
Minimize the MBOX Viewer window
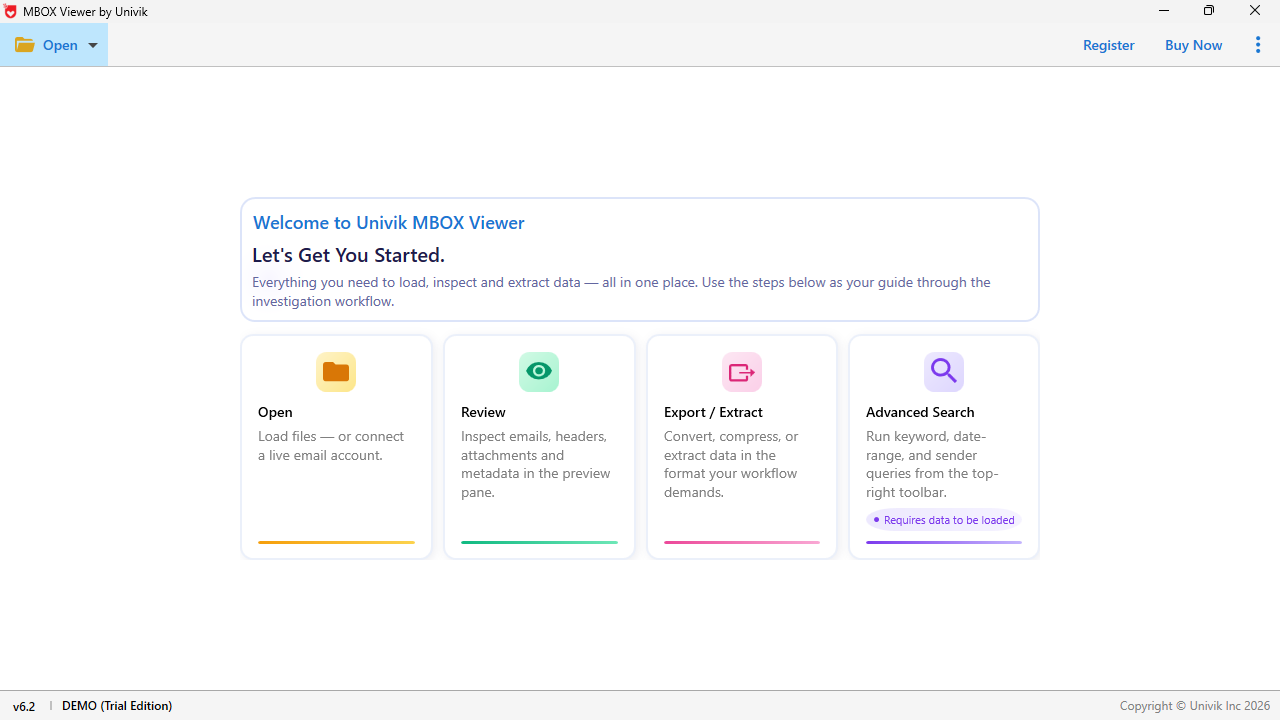coord(1164,11)
